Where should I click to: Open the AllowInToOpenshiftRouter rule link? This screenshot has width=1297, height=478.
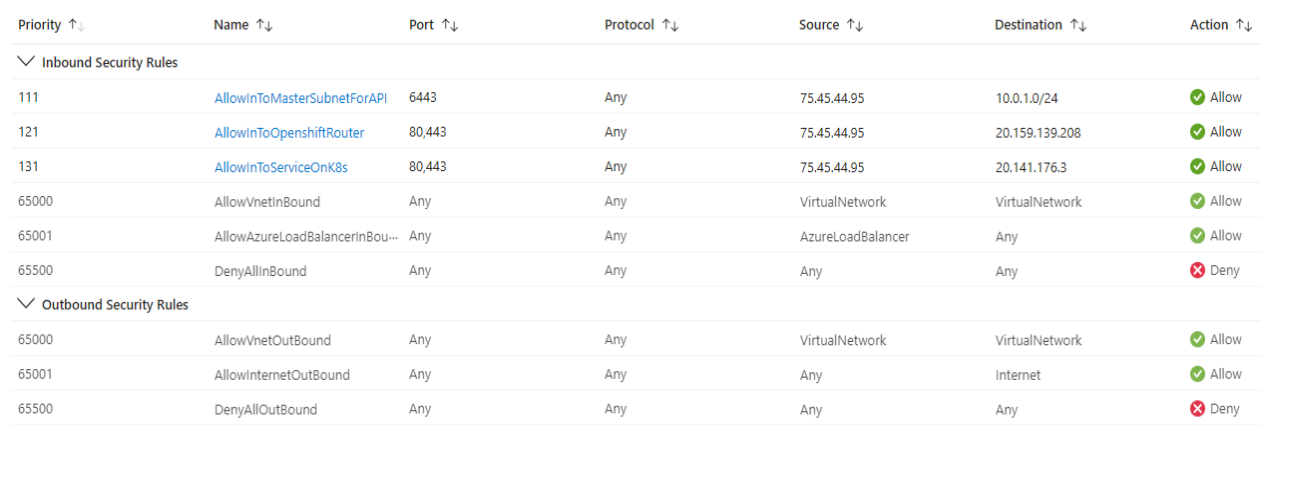click(x=289, y=132)
